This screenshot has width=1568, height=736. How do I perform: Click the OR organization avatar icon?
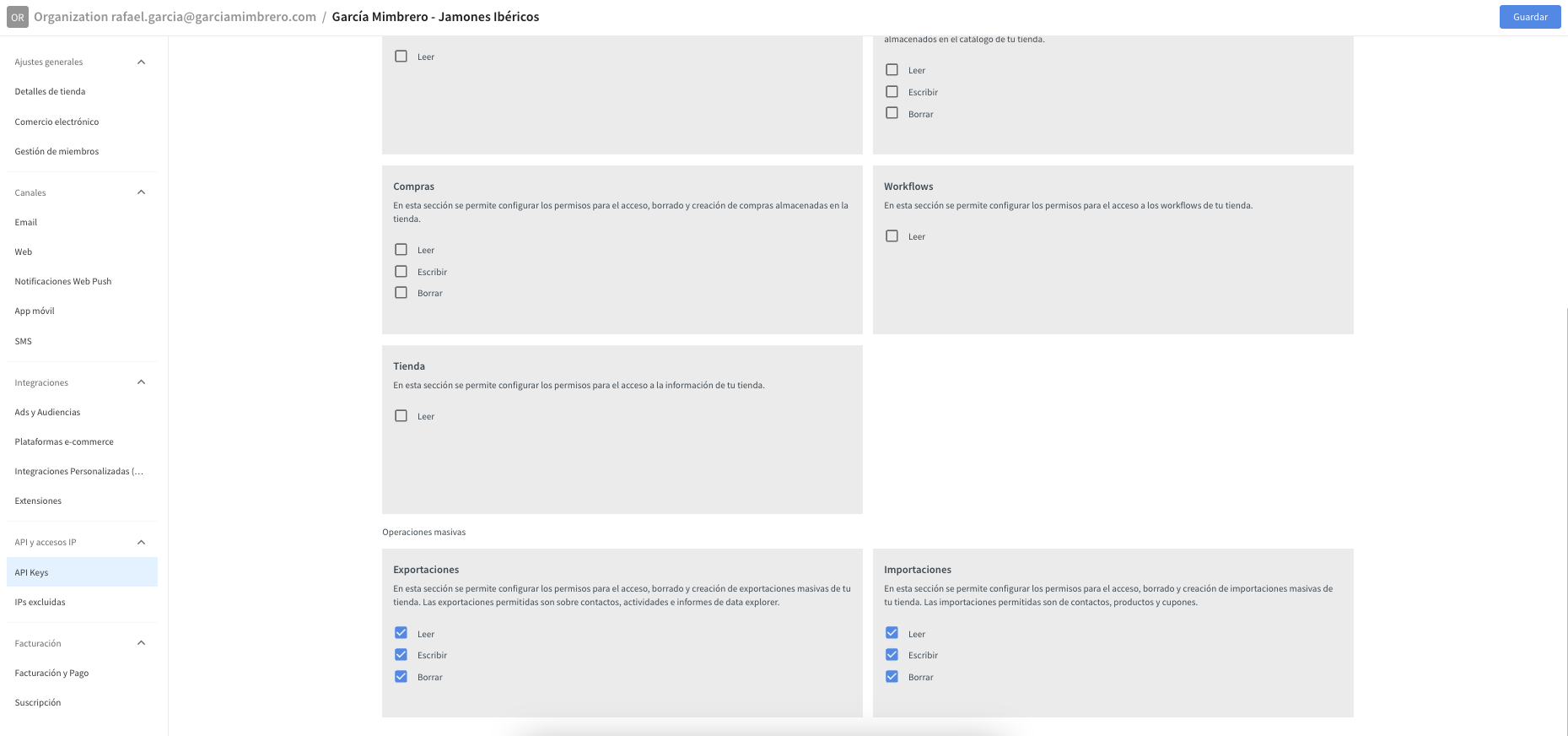17,17
